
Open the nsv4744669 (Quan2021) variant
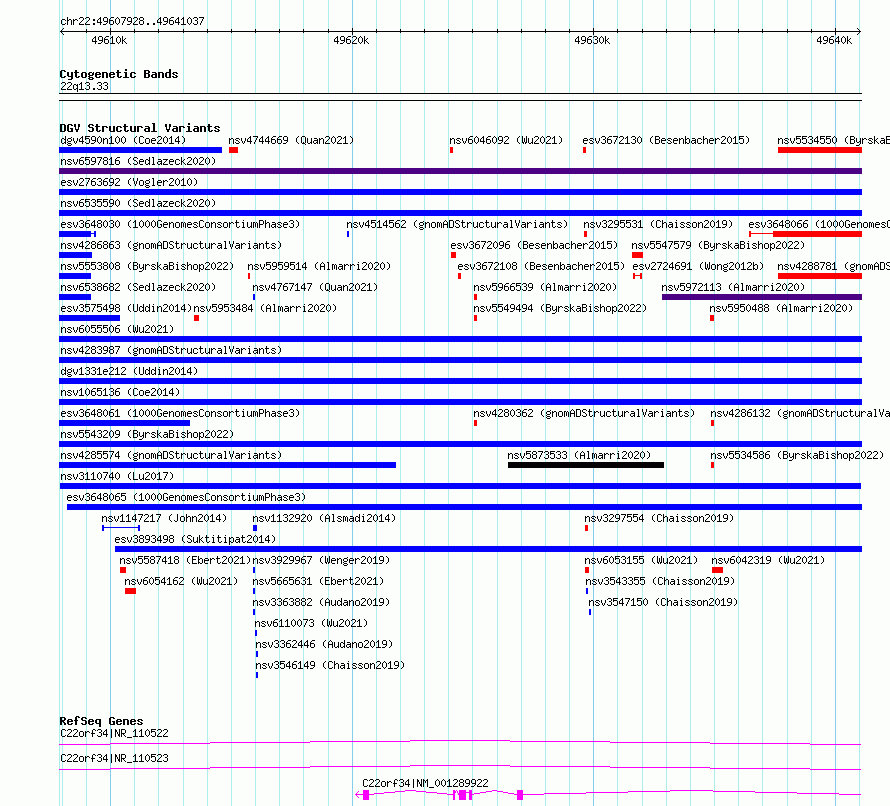point(291,140)
